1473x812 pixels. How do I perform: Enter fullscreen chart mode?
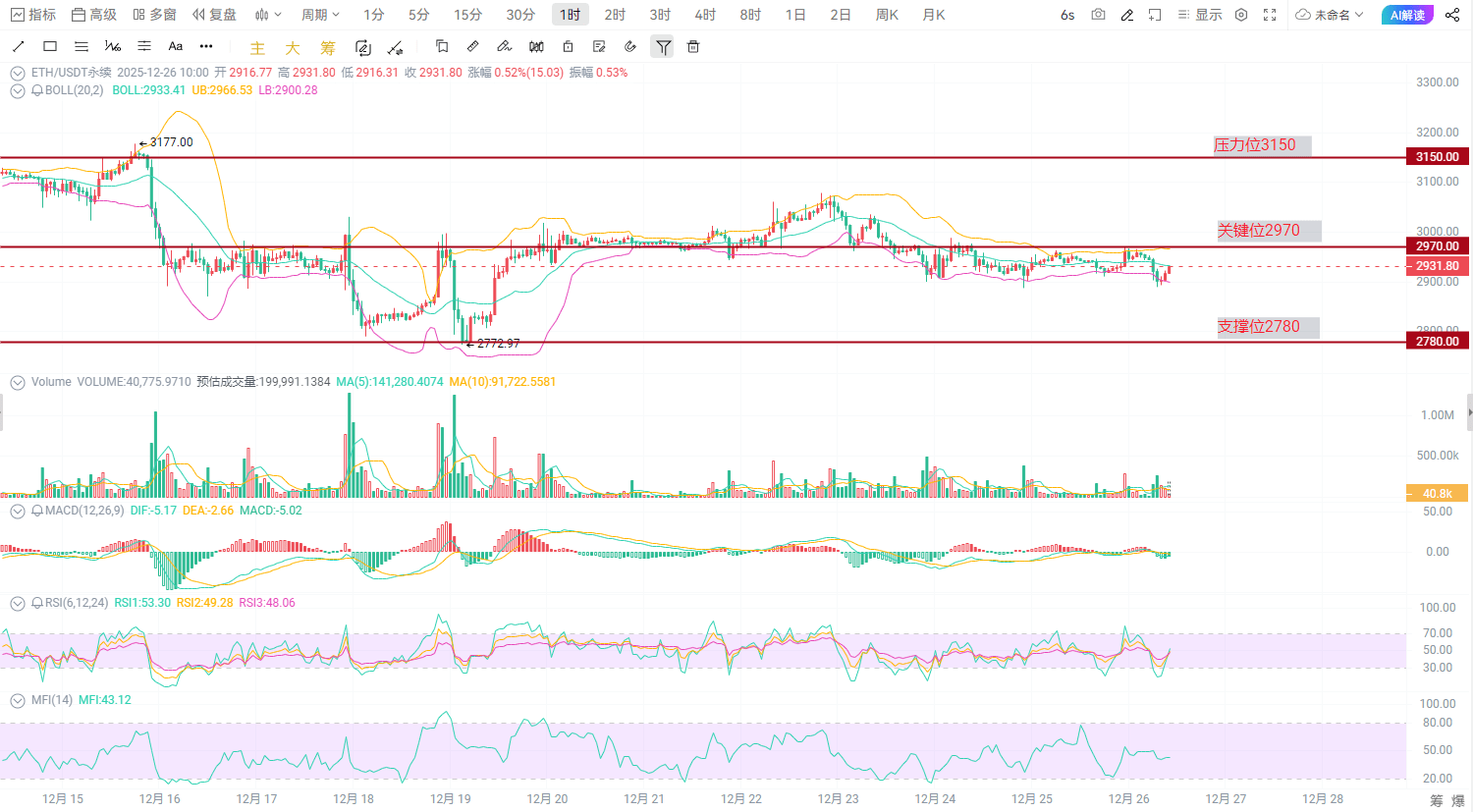[x=1270, y=15]
